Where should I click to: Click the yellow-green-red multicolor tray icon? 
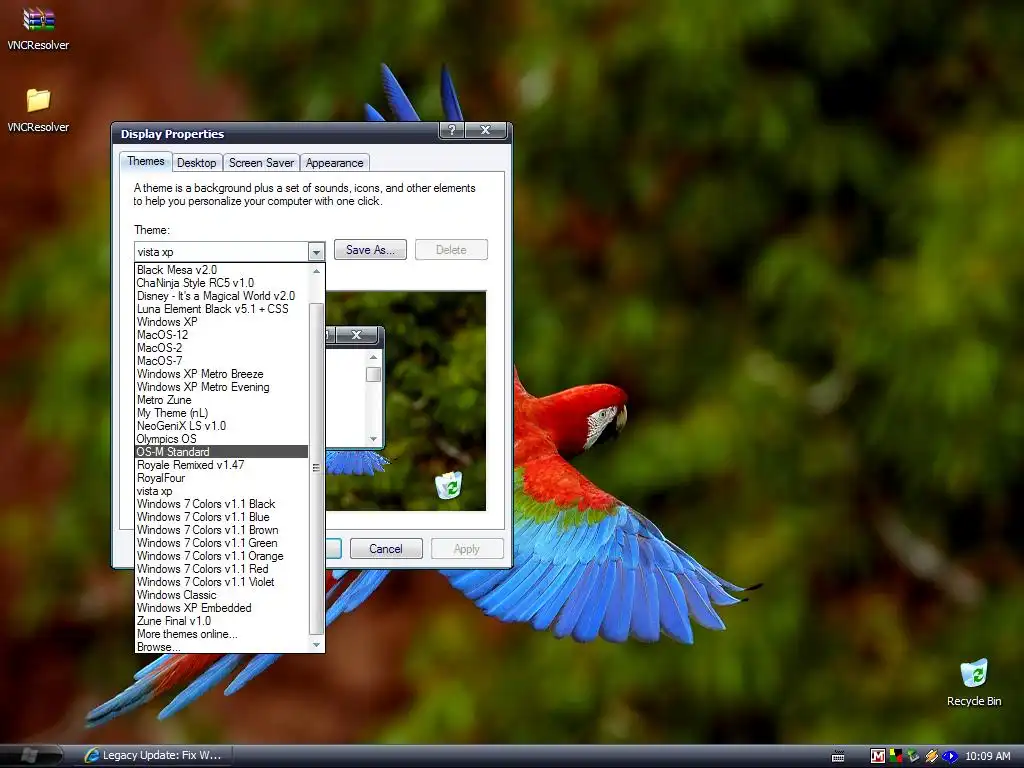(895, 756)
